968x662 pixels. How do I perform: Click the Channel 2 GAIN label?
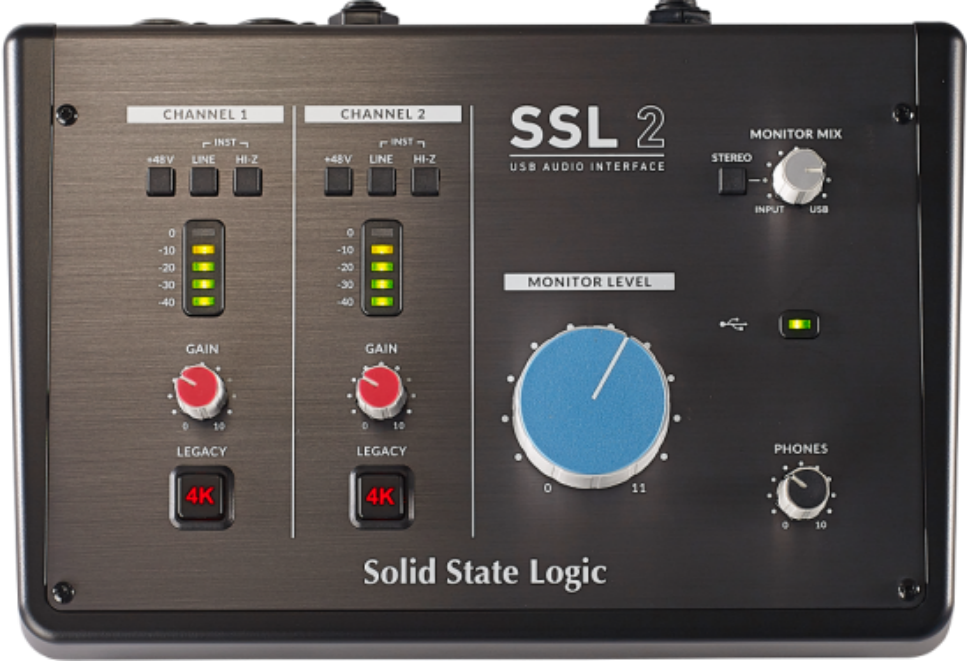(x=381, y=349)
